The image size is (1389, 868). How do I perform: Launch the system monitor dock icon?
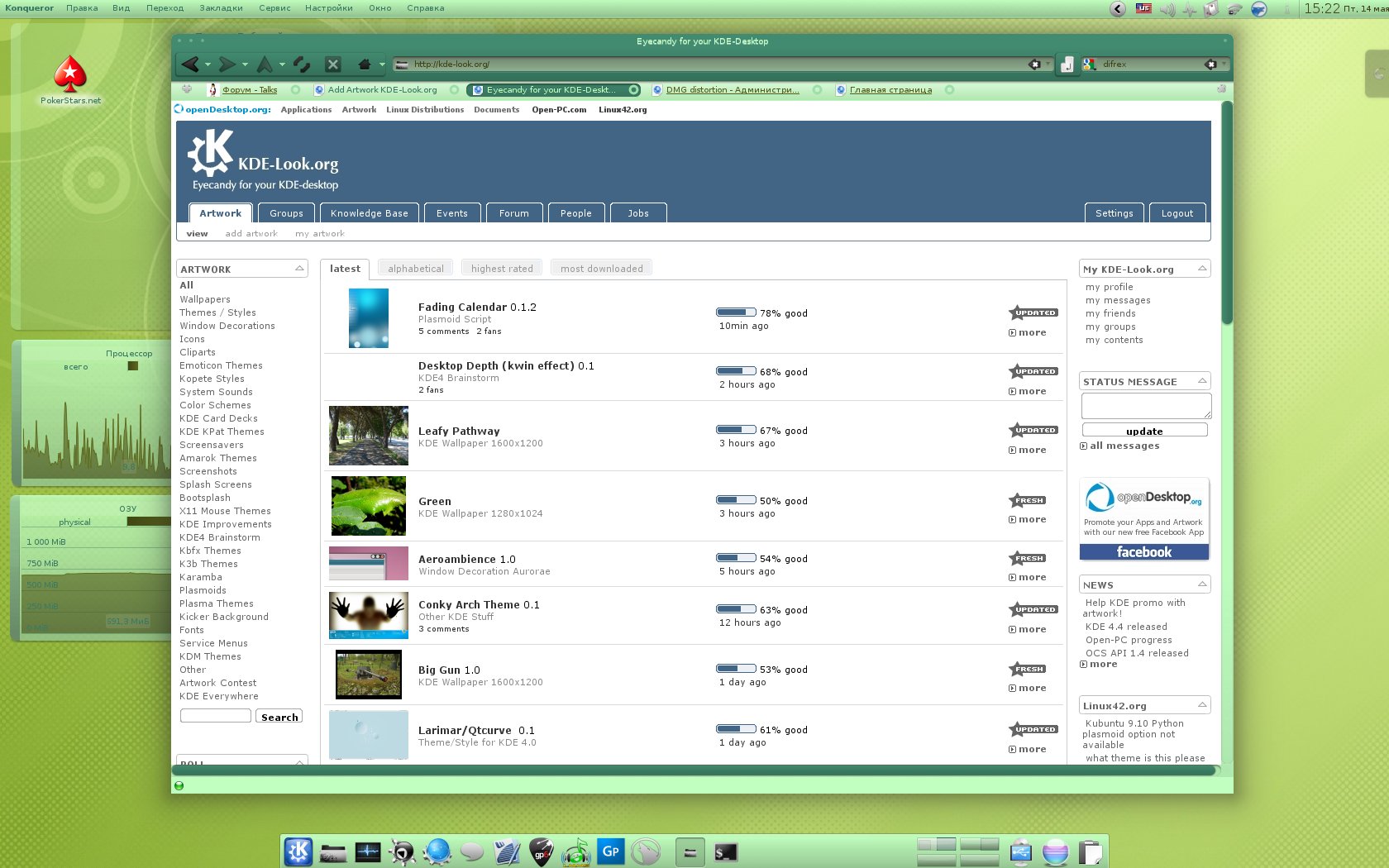coord(368,851)
